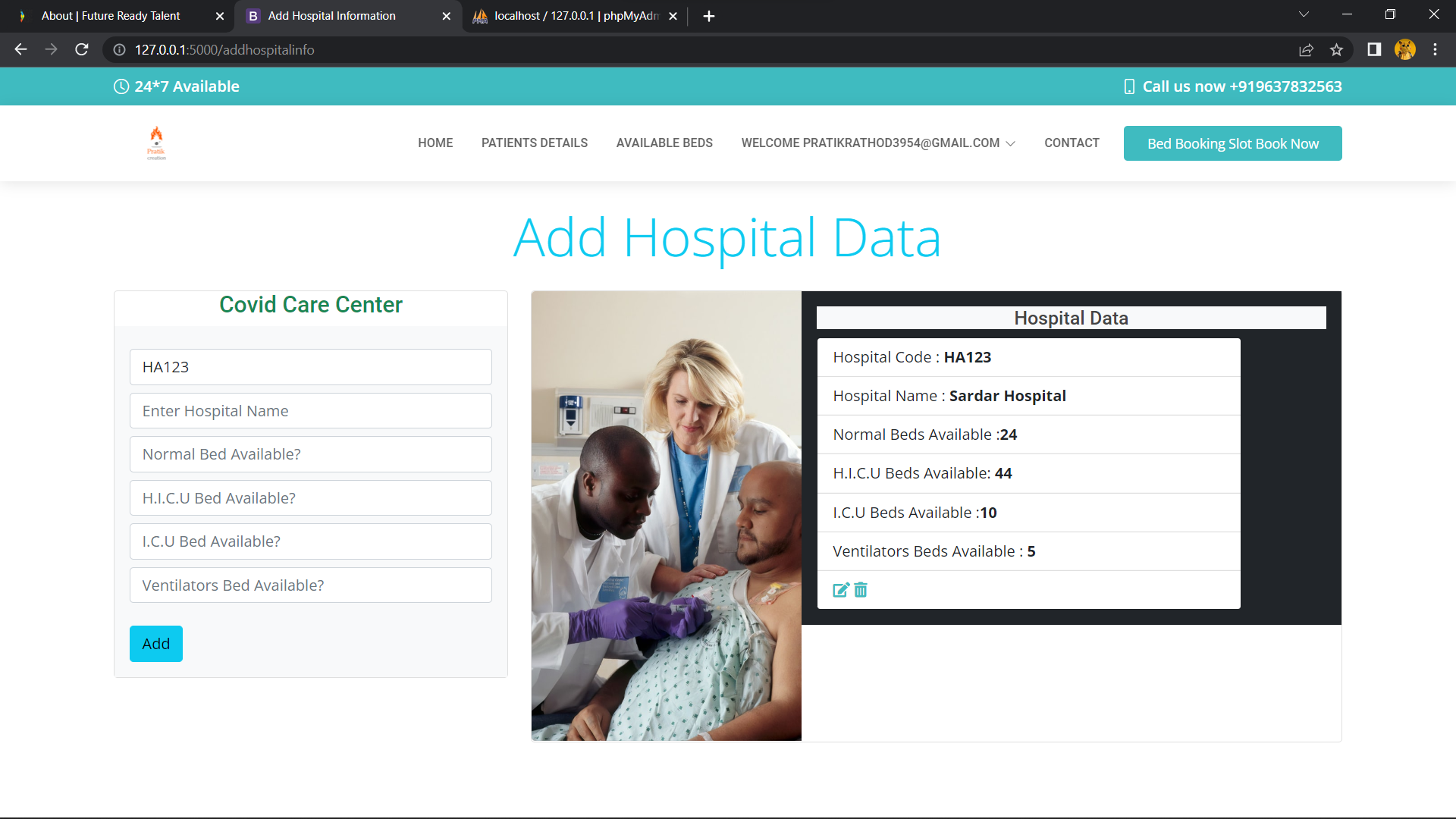Screen dimensions: 1456x819
Task: Click the Hospital Code : HA123 row
Action: coord(1028,357)
